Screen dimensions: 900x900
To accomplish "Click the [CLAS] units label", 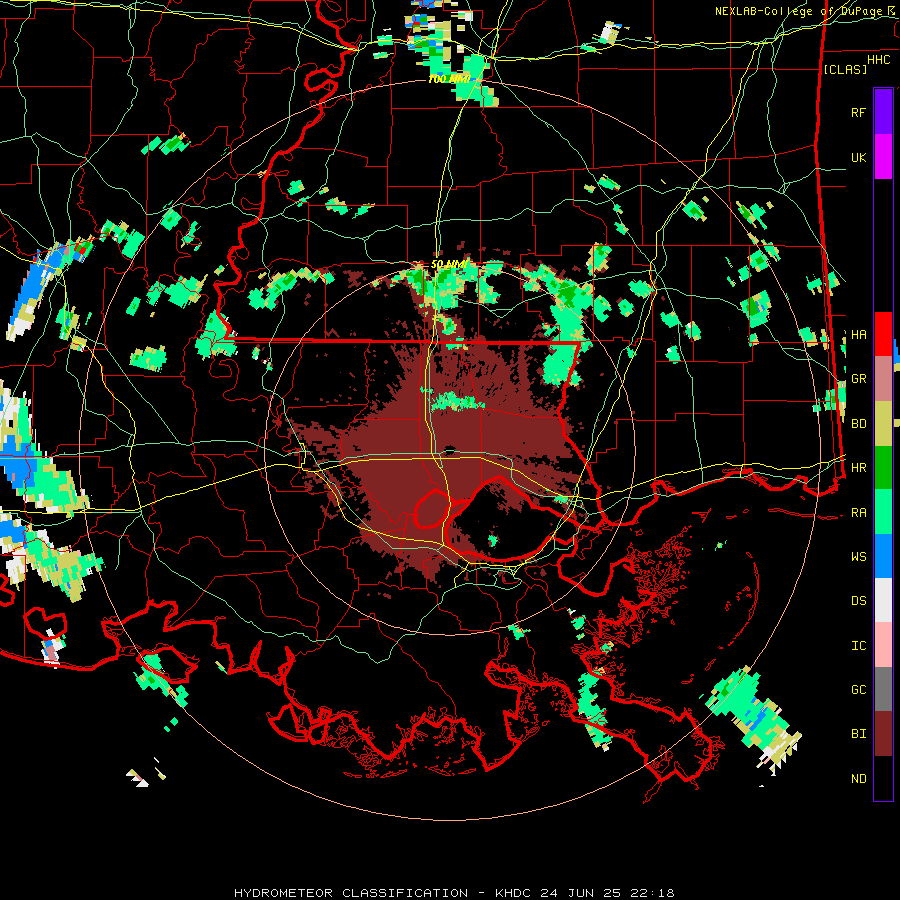I will pos(845,70).
